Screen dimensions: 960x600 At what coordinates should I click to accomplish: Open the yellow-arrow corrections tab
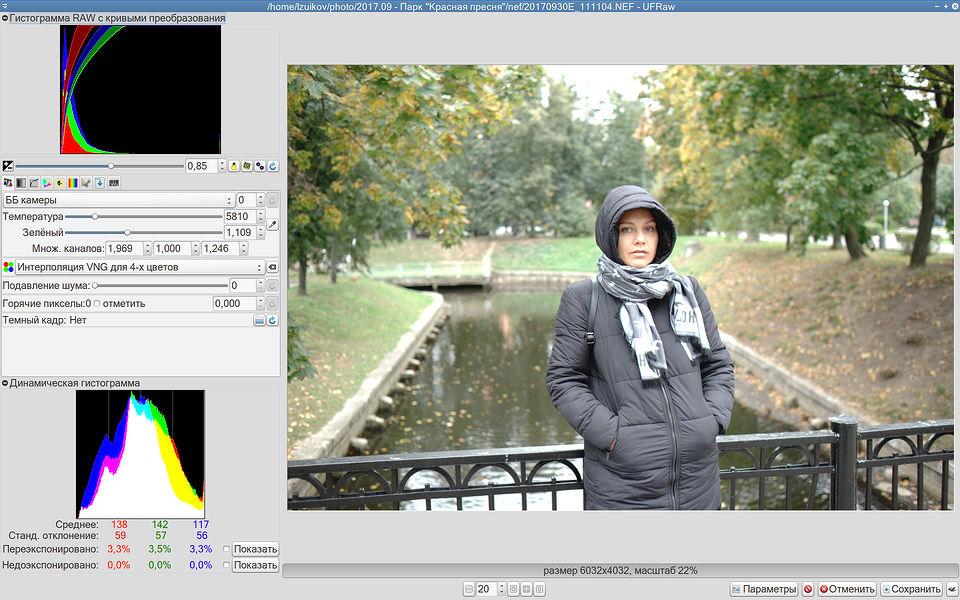point(60,182)
